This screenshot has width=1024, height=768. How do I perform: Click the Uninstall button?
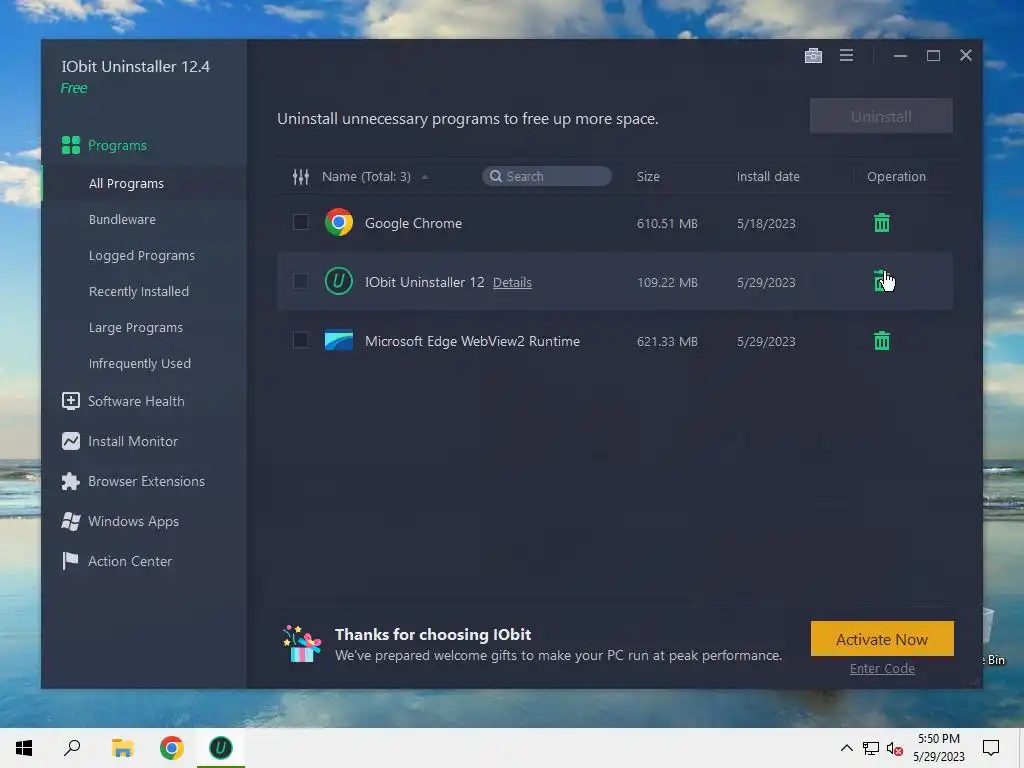pyautogui.click(x=881, y=116)
